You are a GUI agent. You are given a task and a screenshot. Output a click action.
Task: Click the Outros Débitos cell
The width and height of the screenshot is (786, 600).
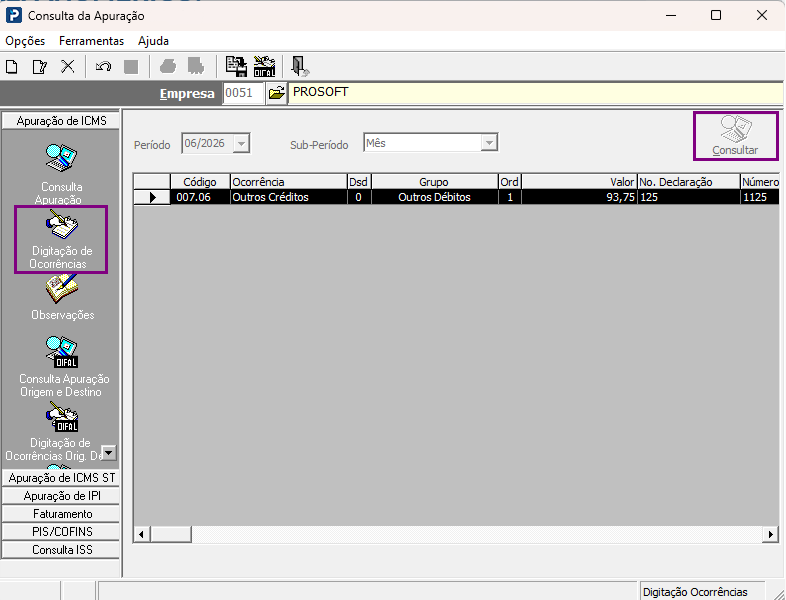(x=435, y=197)
